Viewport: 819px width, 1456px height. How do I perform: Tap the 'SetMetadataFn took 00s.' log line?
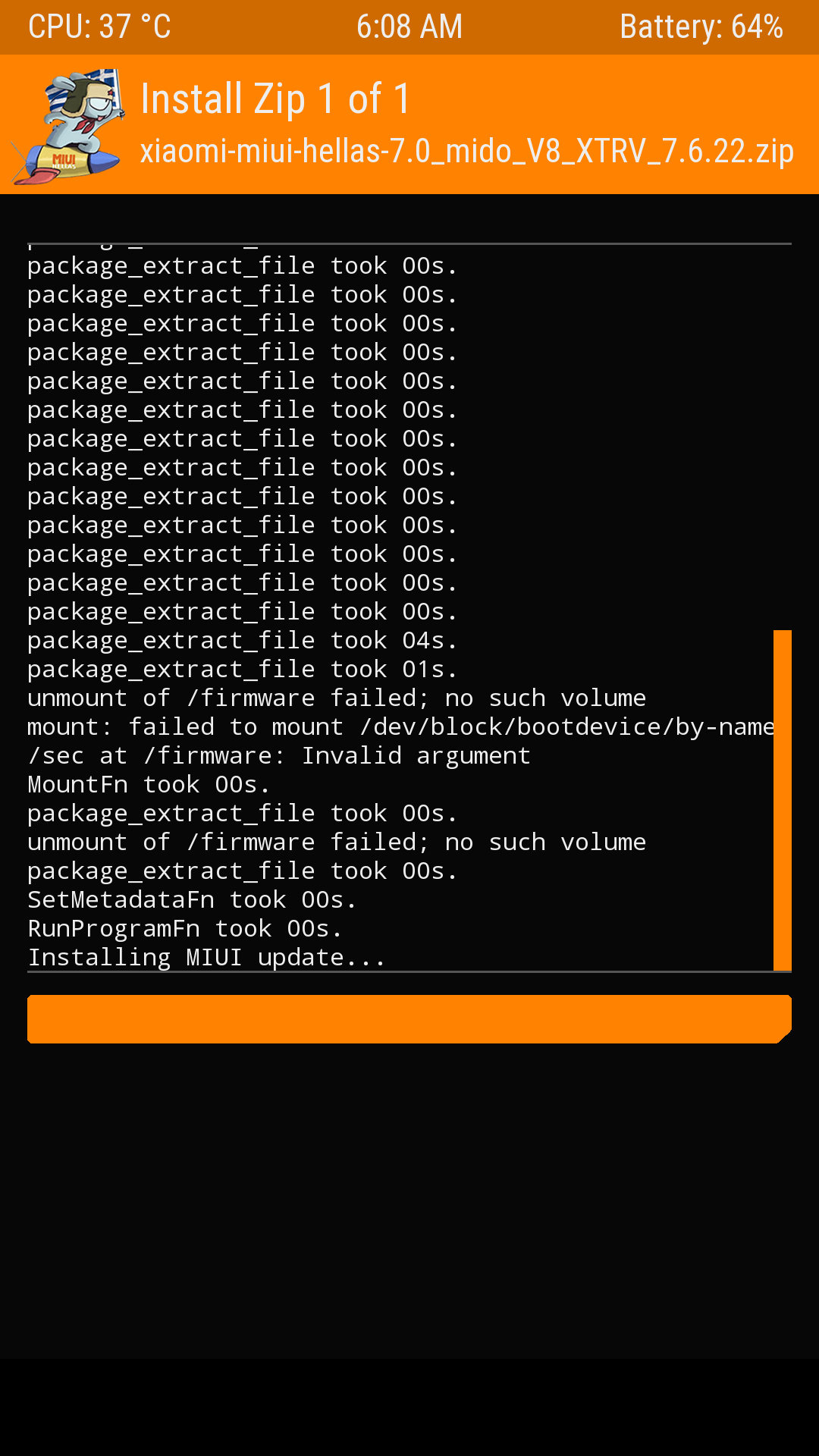pos(192,900)
